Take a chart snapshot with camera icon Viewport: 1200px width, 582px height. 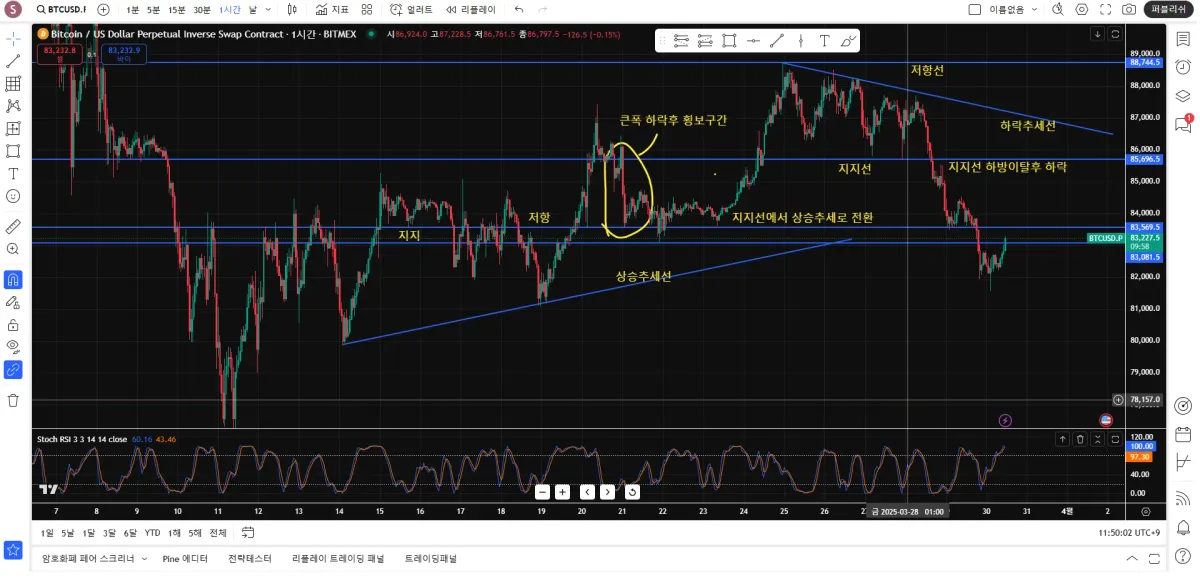coord(1129,9)
